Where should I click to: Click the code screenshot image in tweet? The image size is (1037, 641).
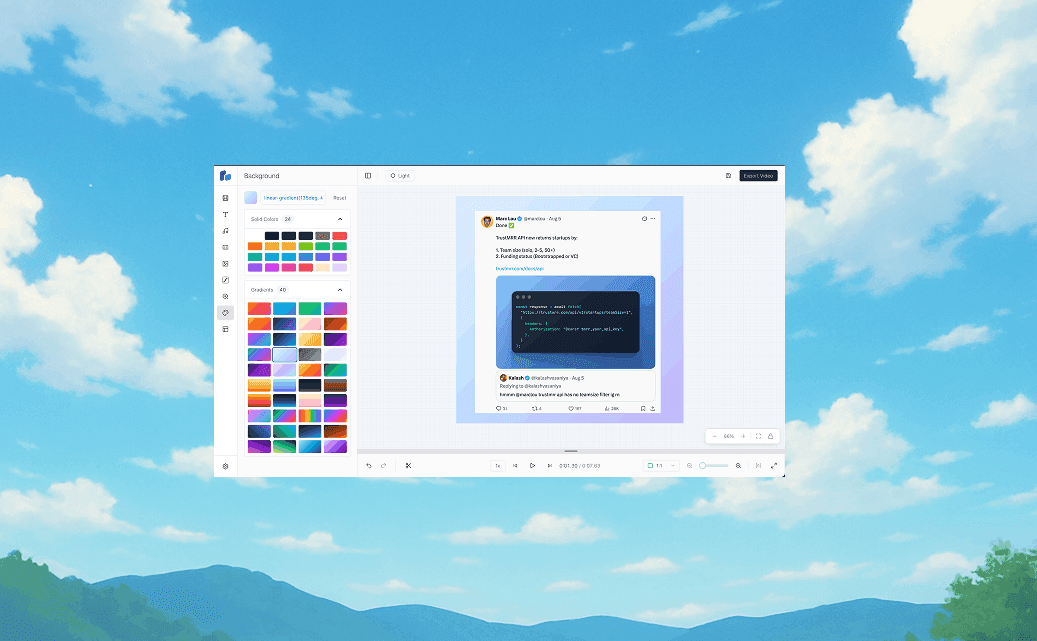575,322
